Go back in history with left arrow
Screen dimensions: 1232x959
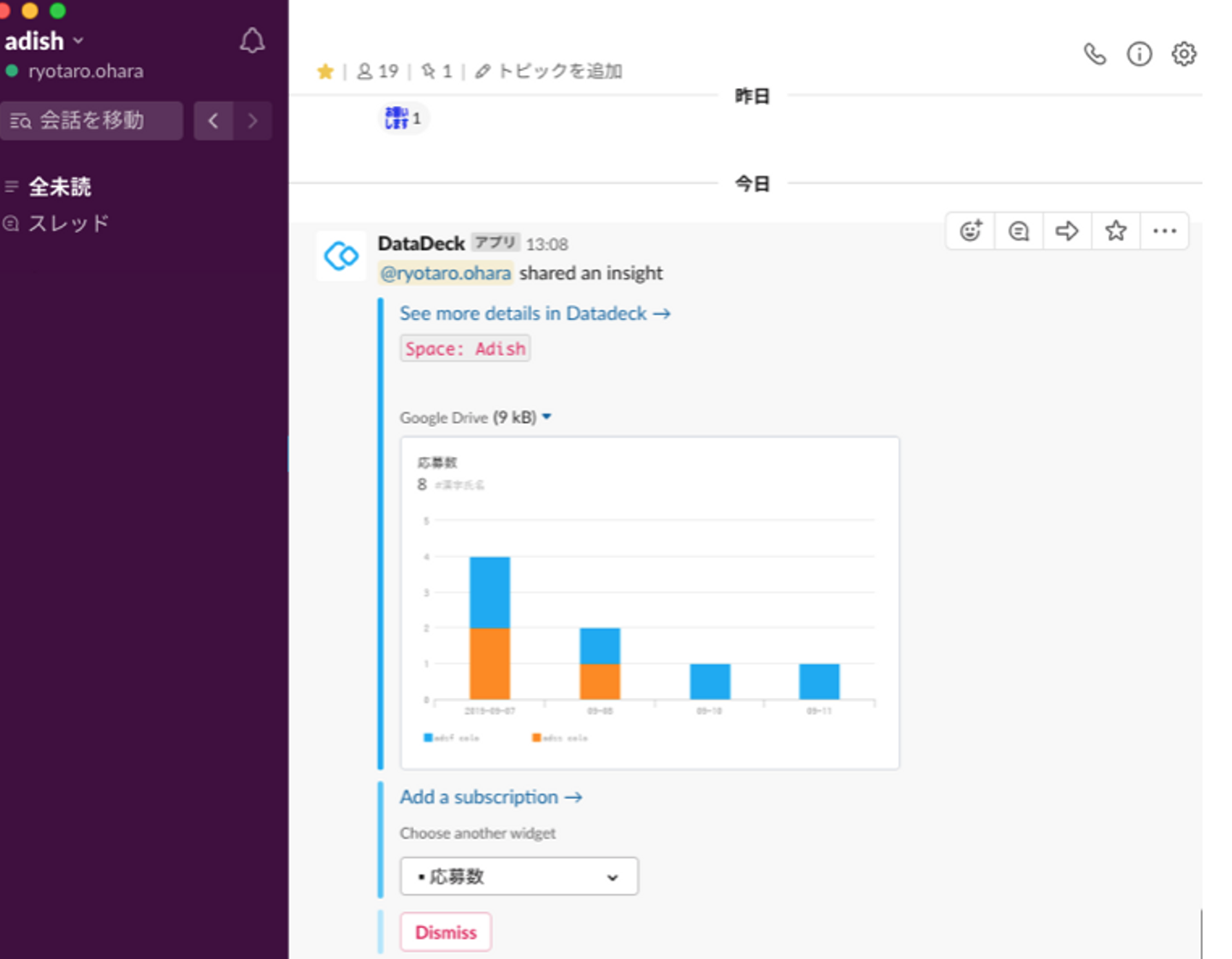(214, 121)
